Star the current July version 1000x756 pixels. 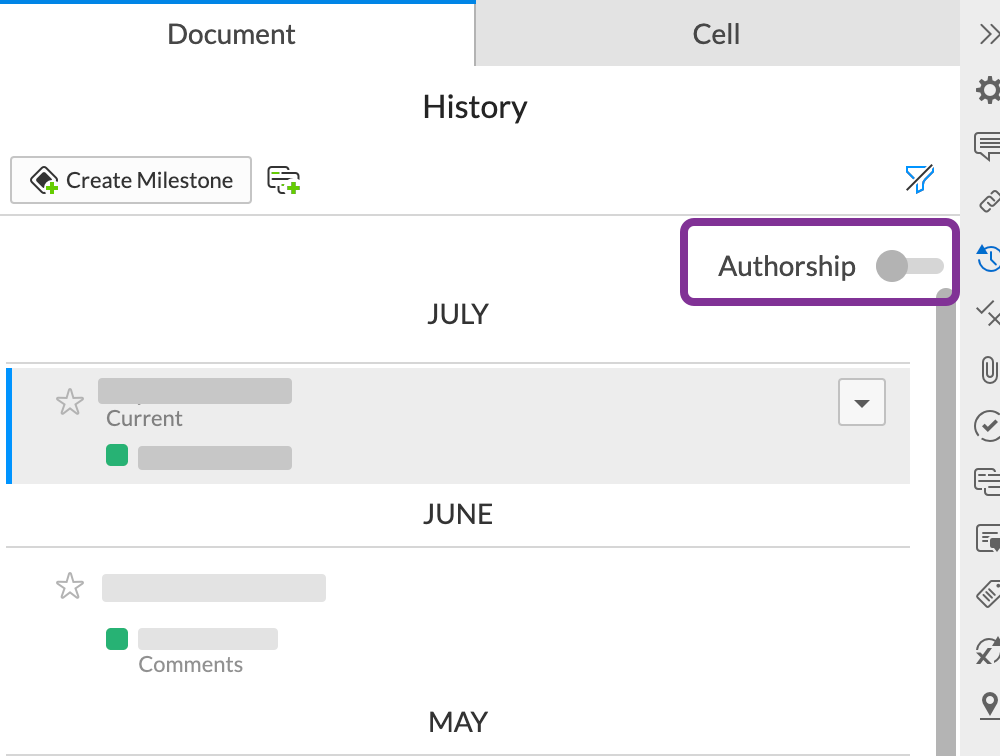(x=70, y=403)
